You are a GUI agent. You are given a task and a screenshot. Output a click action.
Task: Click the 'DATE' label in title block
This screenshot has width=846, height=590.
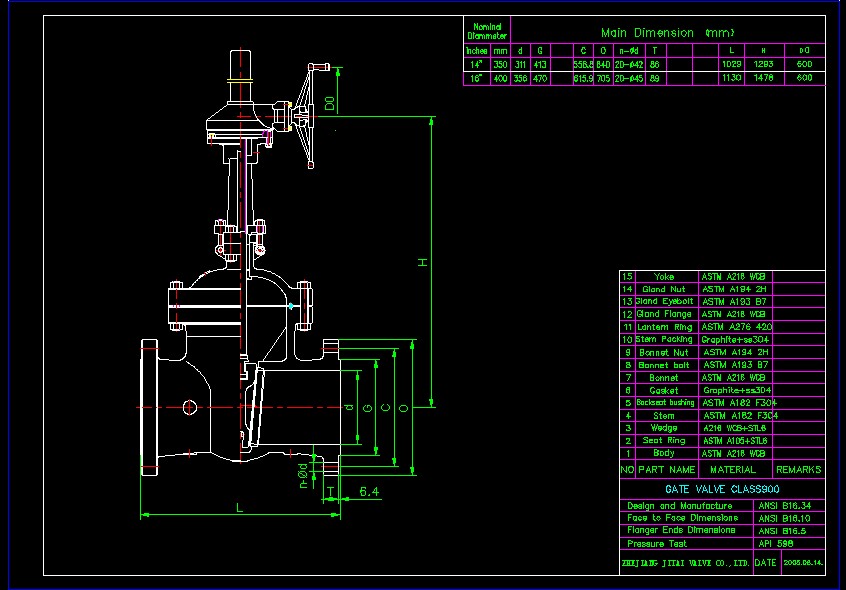[765, 562]
